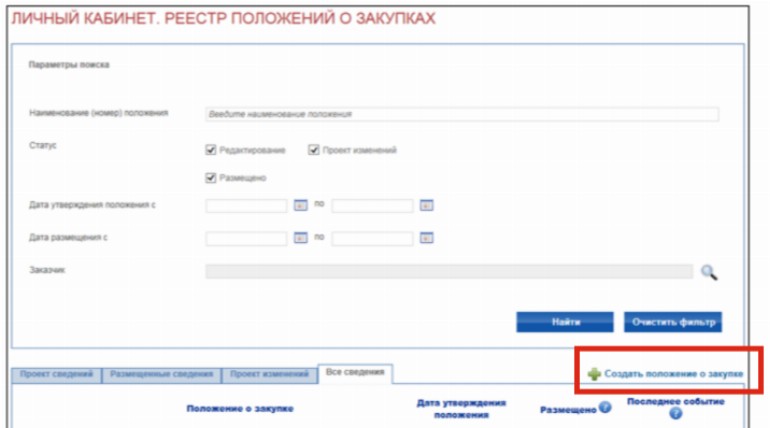Uncheck the Редактирование status checkbox
Viewport: 770px width, 428px height.
[211, 150]
